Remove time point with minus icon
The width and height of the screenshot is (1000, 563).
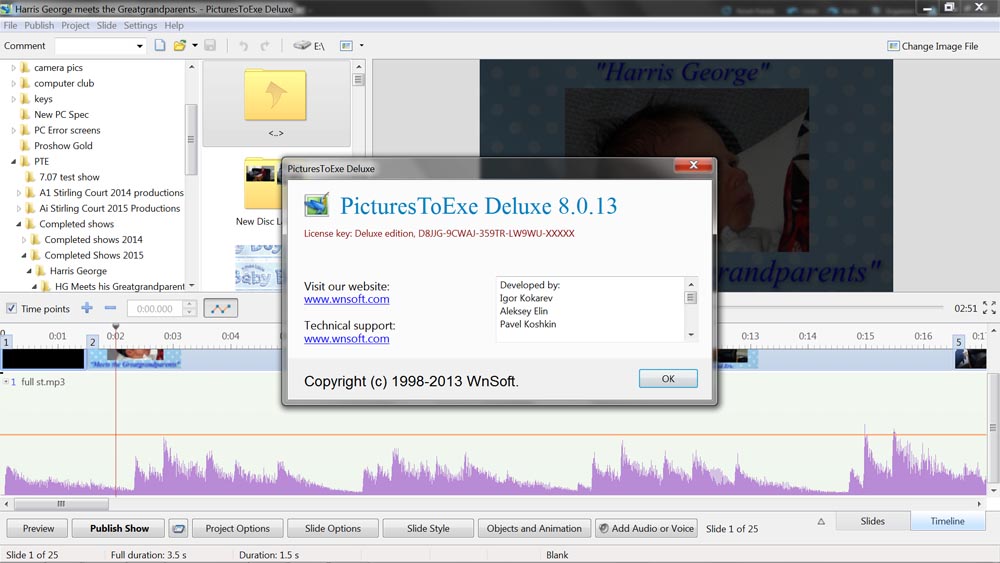tap(110, 308)
